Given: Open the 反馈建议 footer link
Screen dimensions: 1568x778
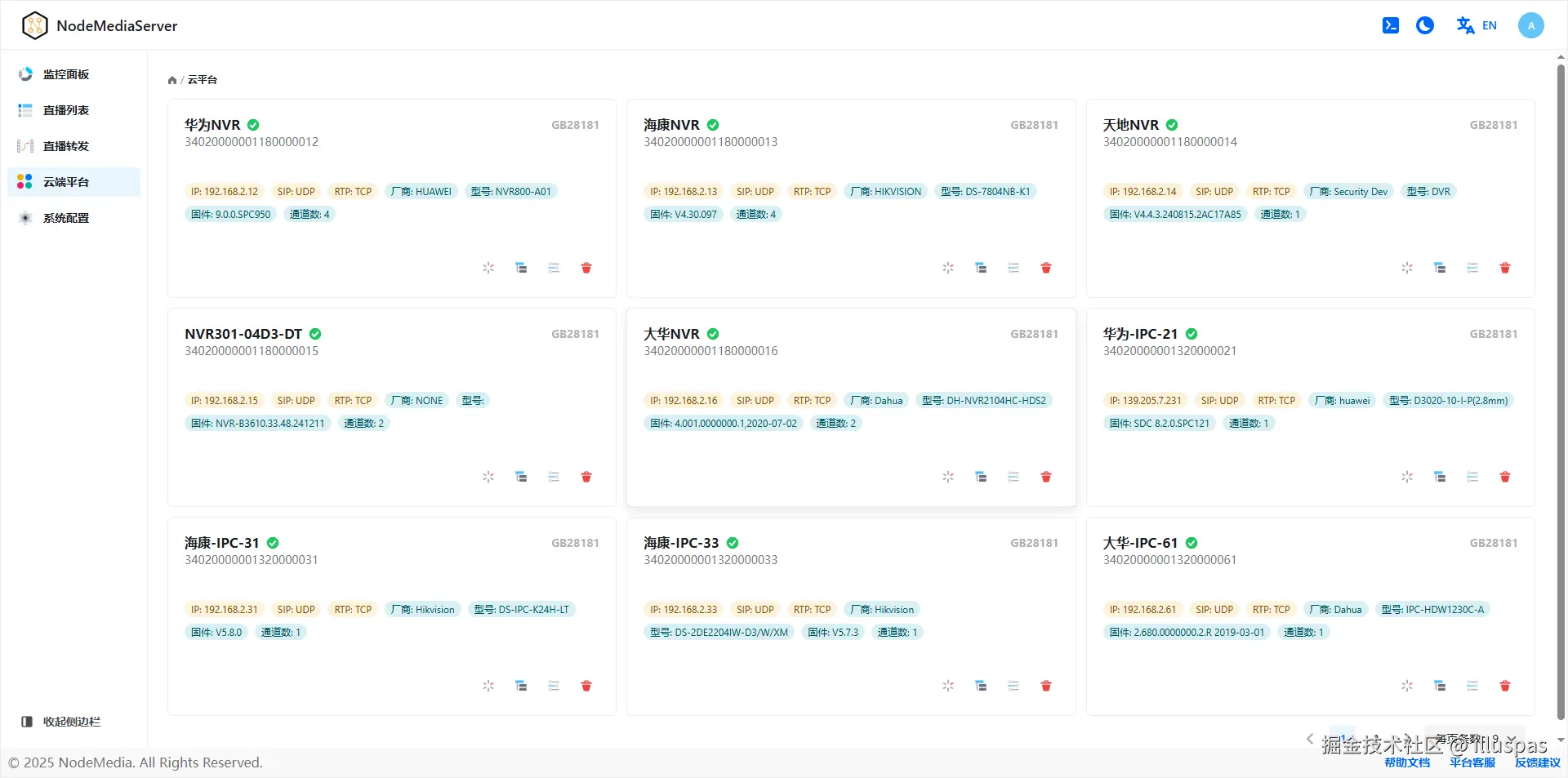Looking at the screenshot, I should tap(1538, 762).
